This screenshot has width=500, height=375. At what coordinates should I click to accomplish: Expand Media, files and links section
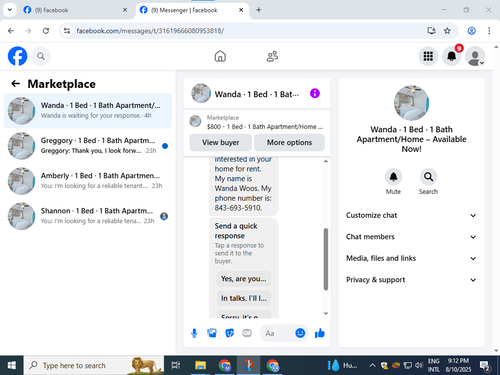click(x=411, y=258)
